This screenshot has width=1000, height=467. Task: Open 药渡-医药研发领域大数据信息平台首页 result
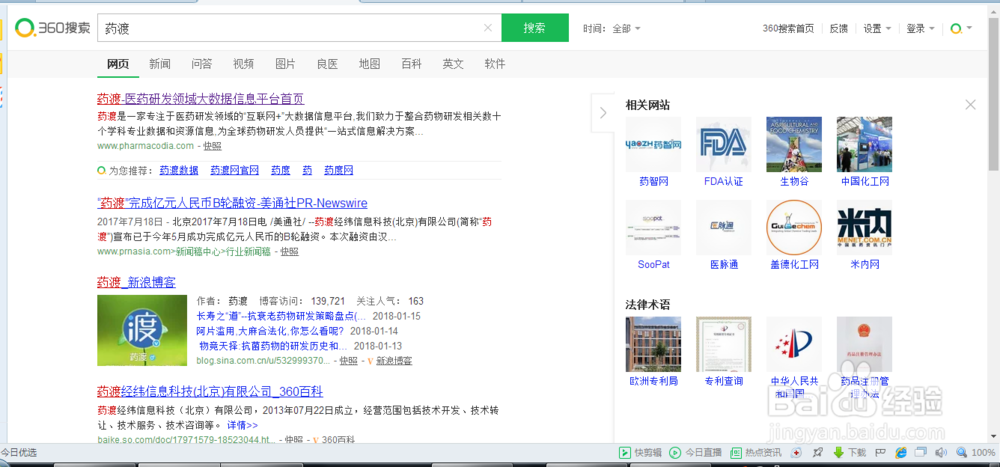[x=201, y=99]
